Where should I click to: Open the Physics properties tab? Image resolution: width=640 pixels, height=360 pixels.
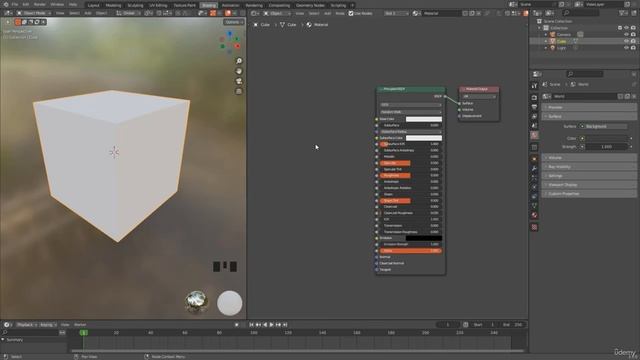point(534,187)
